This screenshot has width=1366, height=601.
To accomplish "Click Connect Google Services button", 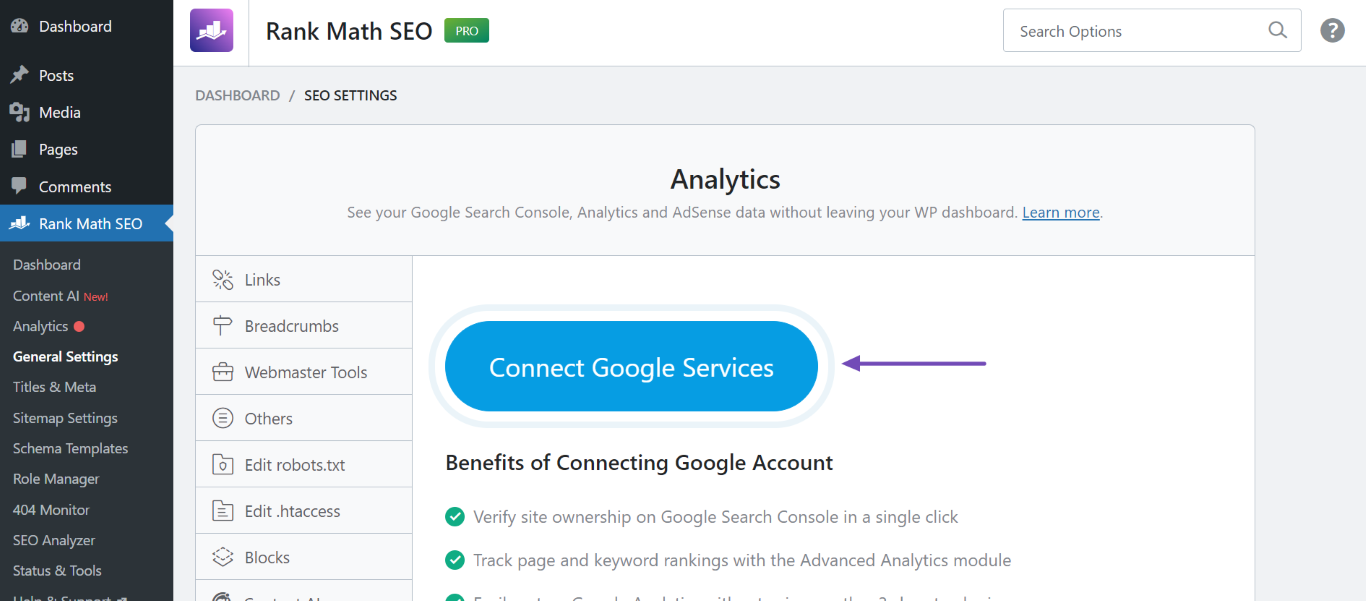I will coord(630,366).
